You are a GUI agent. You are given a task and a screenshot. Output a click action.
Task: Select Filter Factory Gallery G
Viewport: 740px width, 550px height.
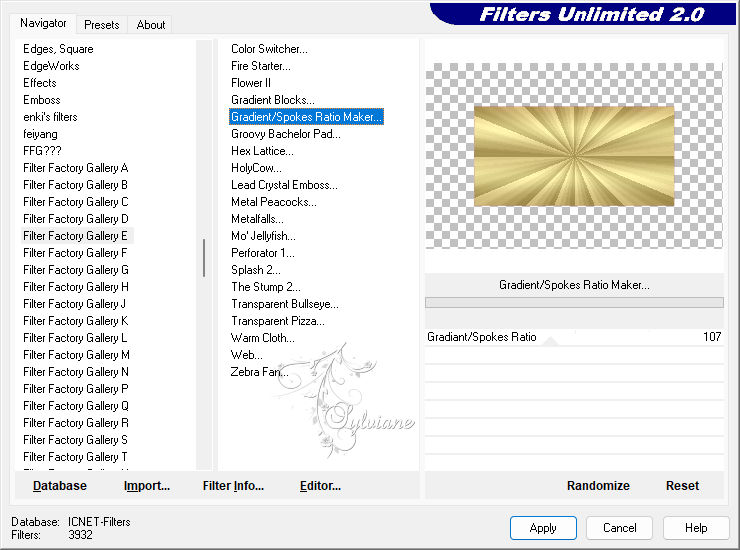tap(76, 270)
